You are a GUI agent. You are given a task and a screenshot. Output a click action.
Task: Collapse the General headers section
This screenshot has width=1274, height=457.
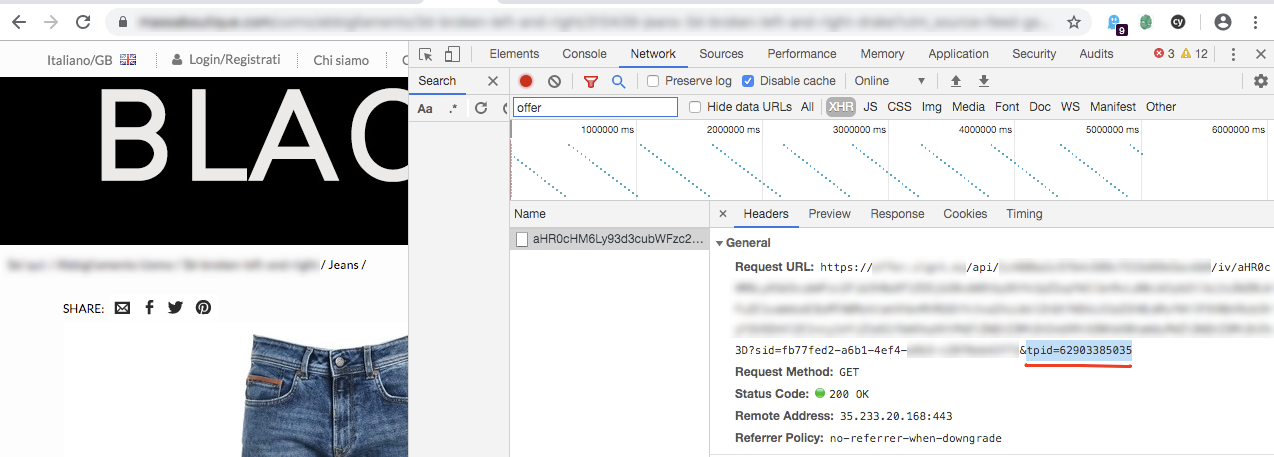coord(720,243)
